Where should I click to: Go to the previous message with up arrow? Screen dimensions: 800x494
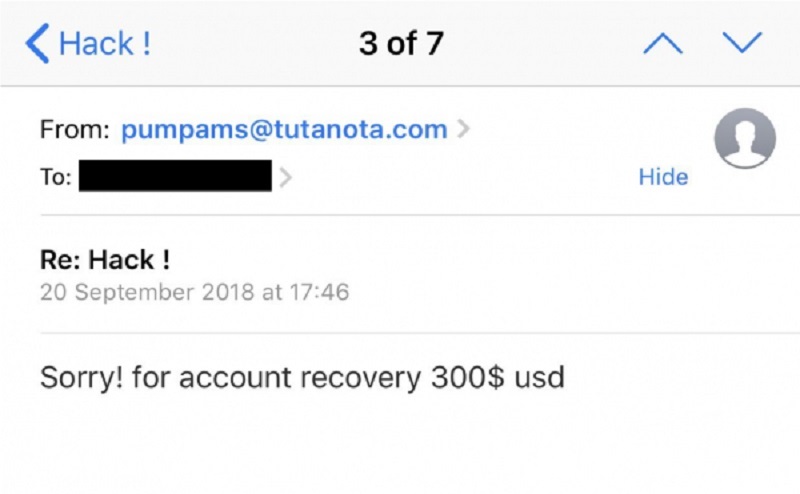(x=662, y=43)
